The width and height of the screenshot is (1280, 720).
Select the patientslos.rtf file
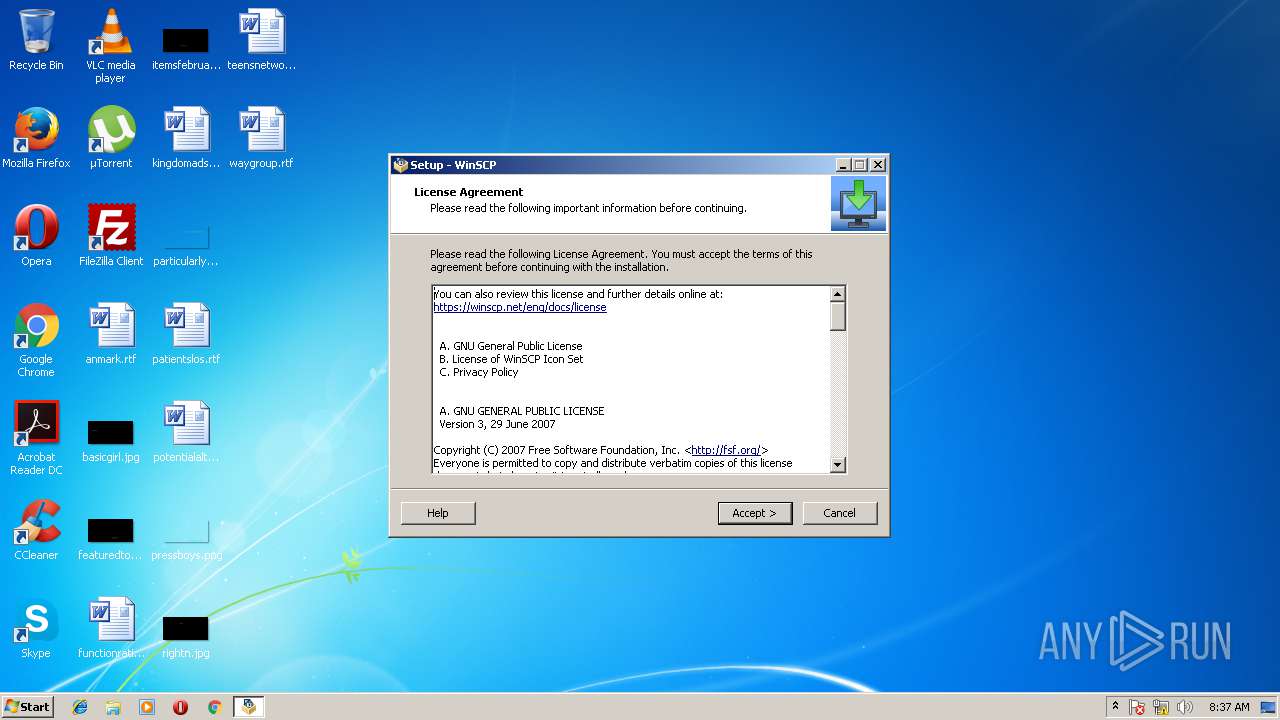186,334
